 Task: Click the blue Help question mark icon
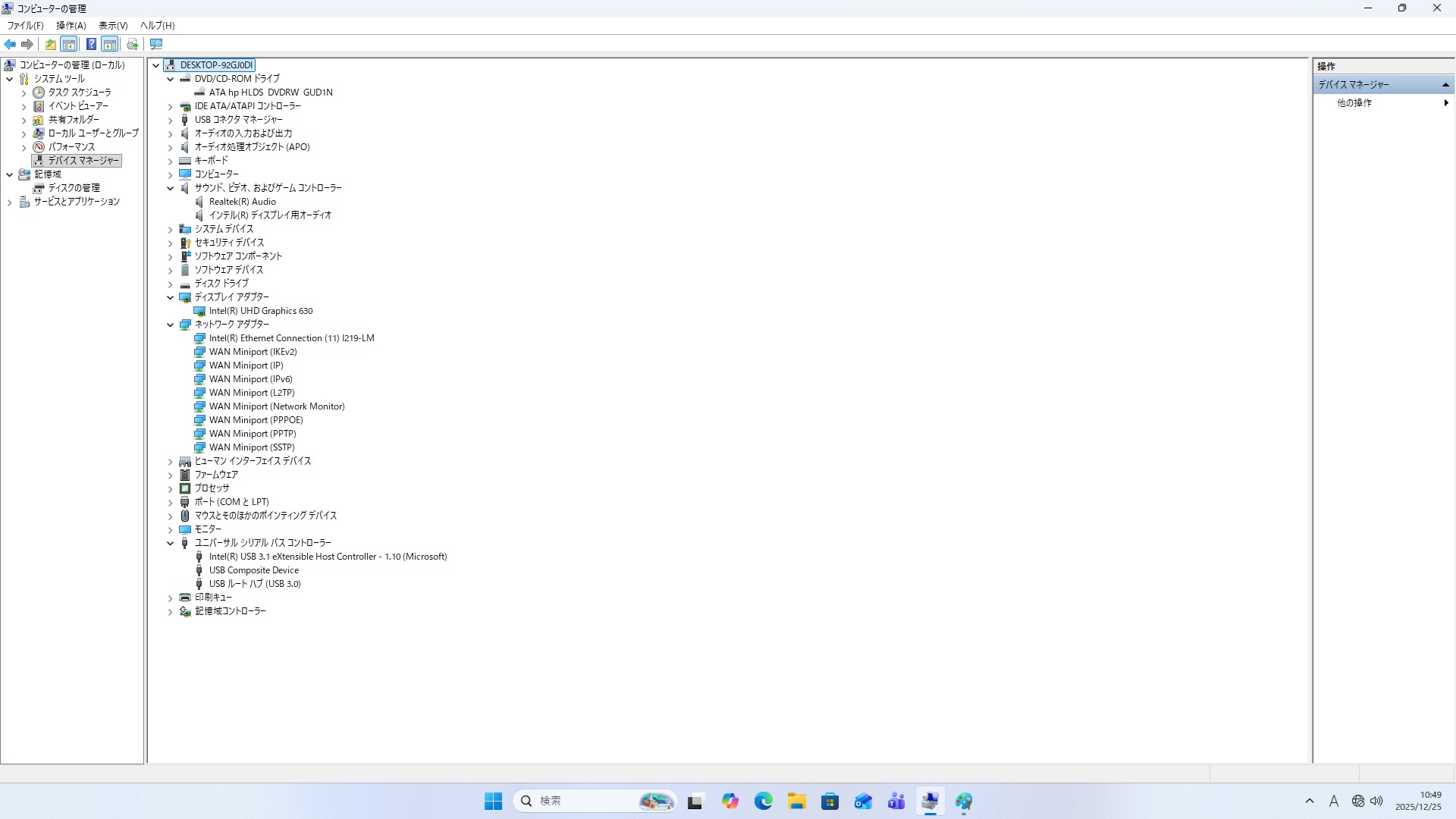pyautogui.click(x=91, y=44)
